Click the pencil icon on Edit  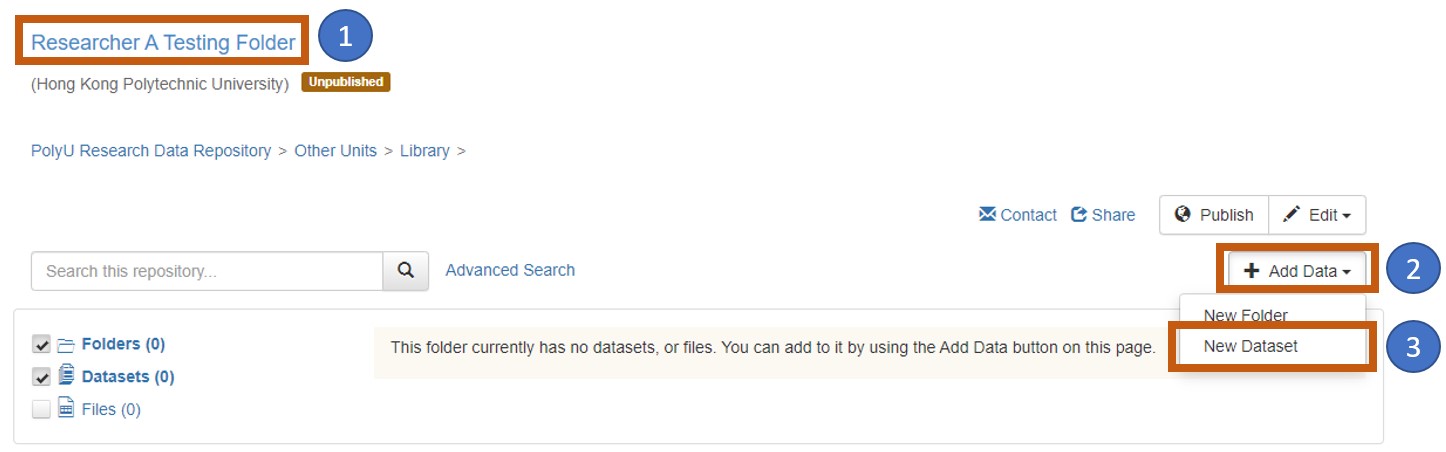pyautogui.click(x=1292, y=214)
